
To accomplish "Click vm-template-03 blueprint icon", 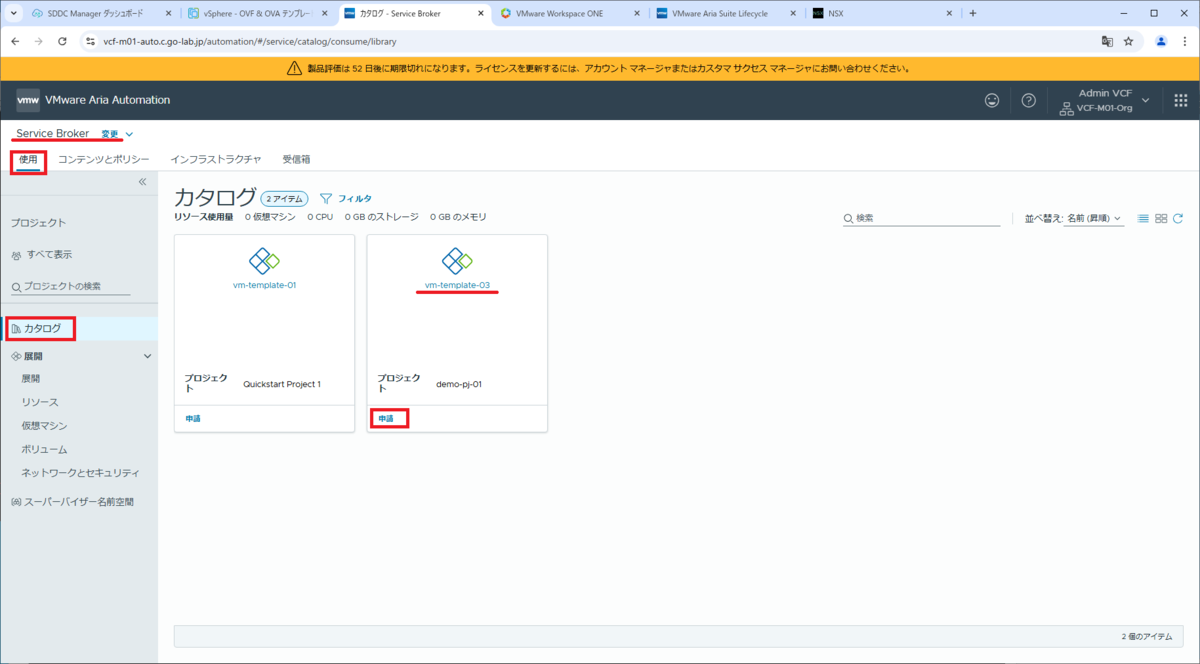I will 457,261.
